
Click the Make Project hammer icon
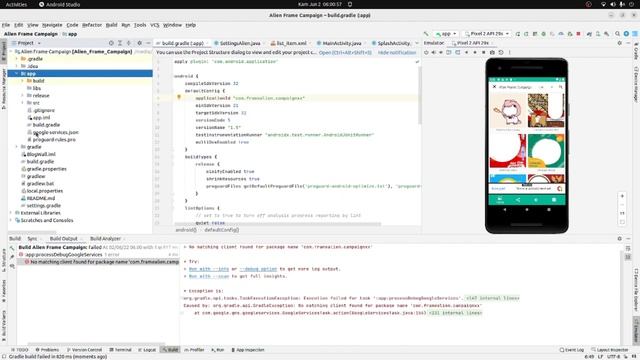[x=426, y=34]
